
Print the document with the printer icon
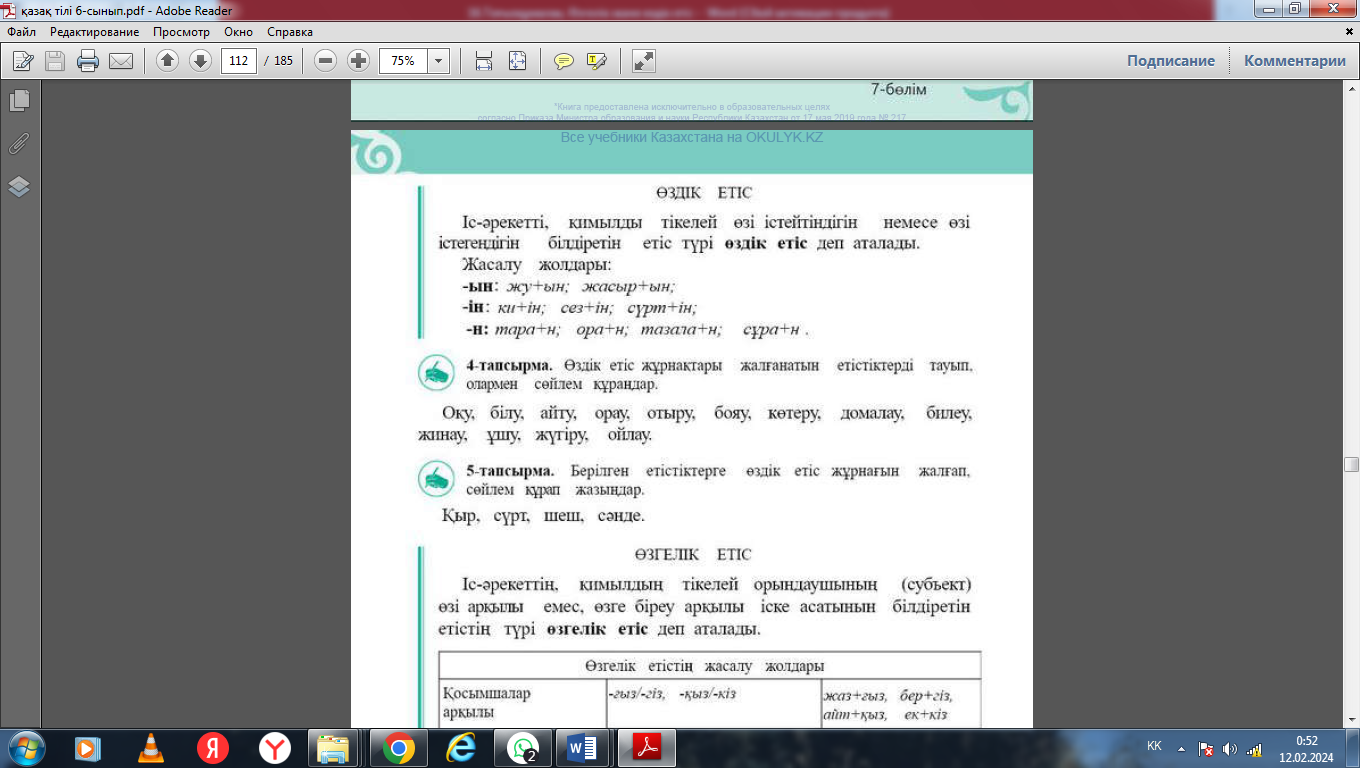(88, 61)
